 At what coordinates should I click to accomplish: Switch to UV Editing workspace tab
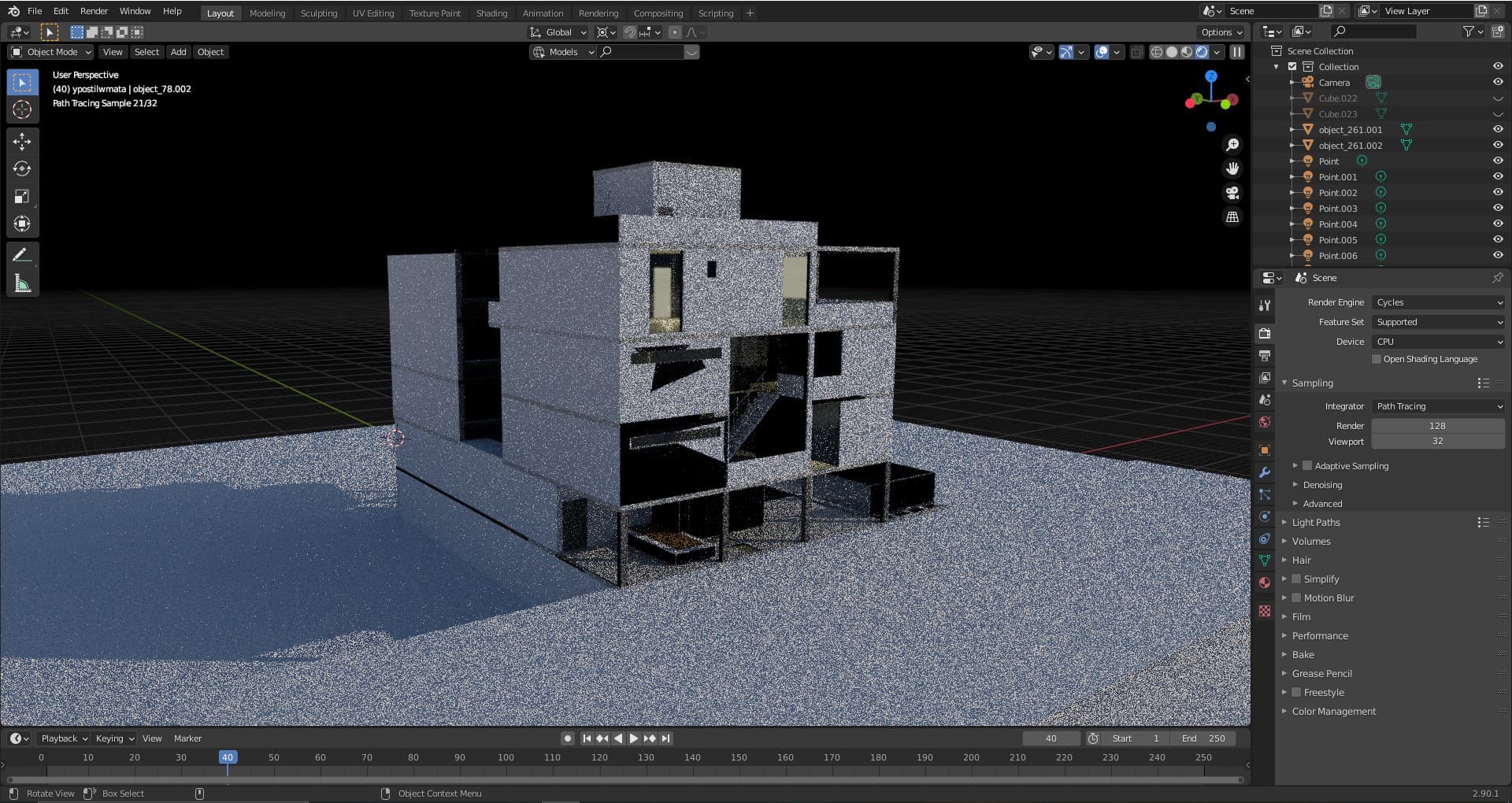click(x=373, y=13)
